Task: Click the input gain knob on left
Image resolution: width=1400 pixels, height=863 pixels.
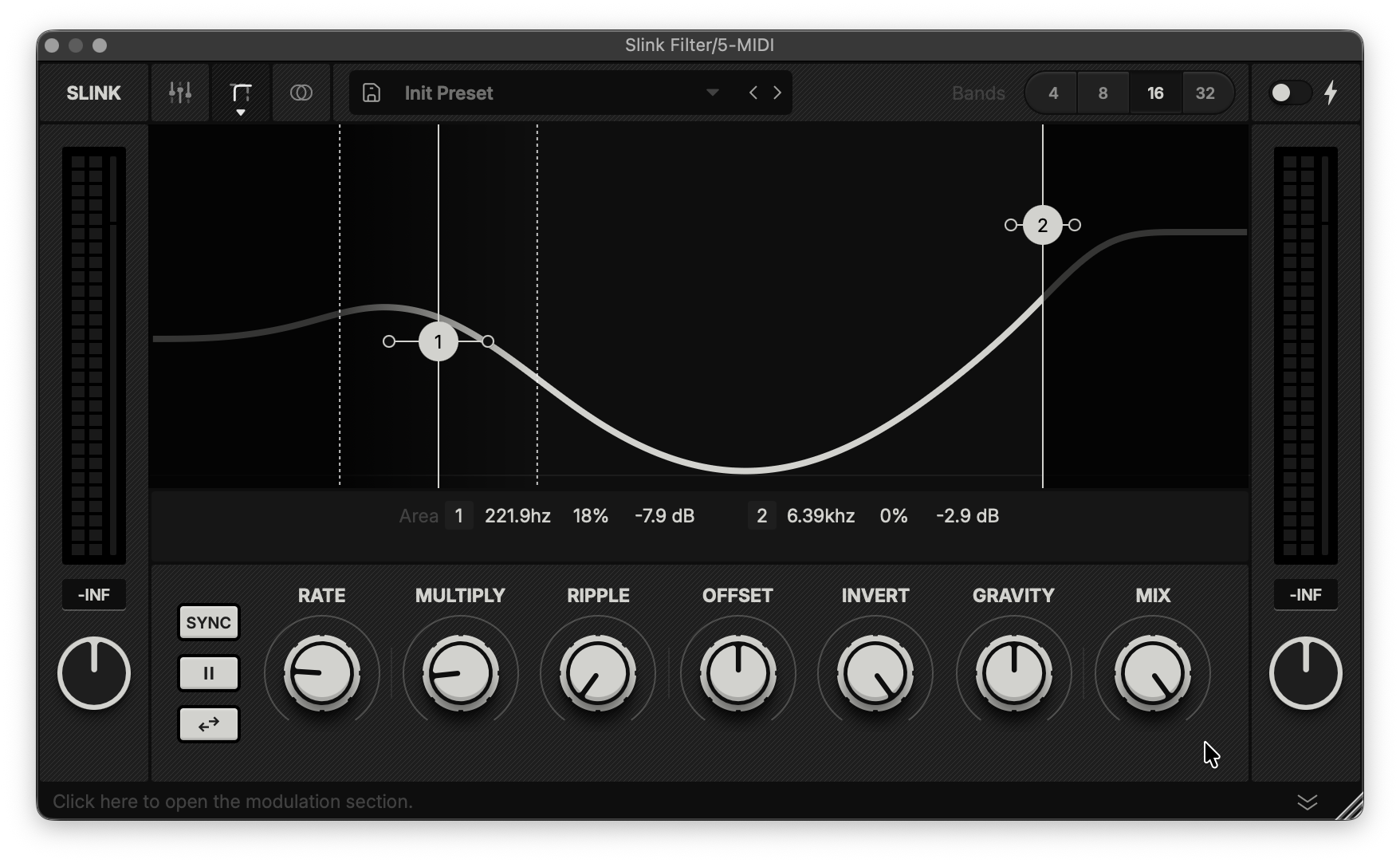Action: click(94, 673)
